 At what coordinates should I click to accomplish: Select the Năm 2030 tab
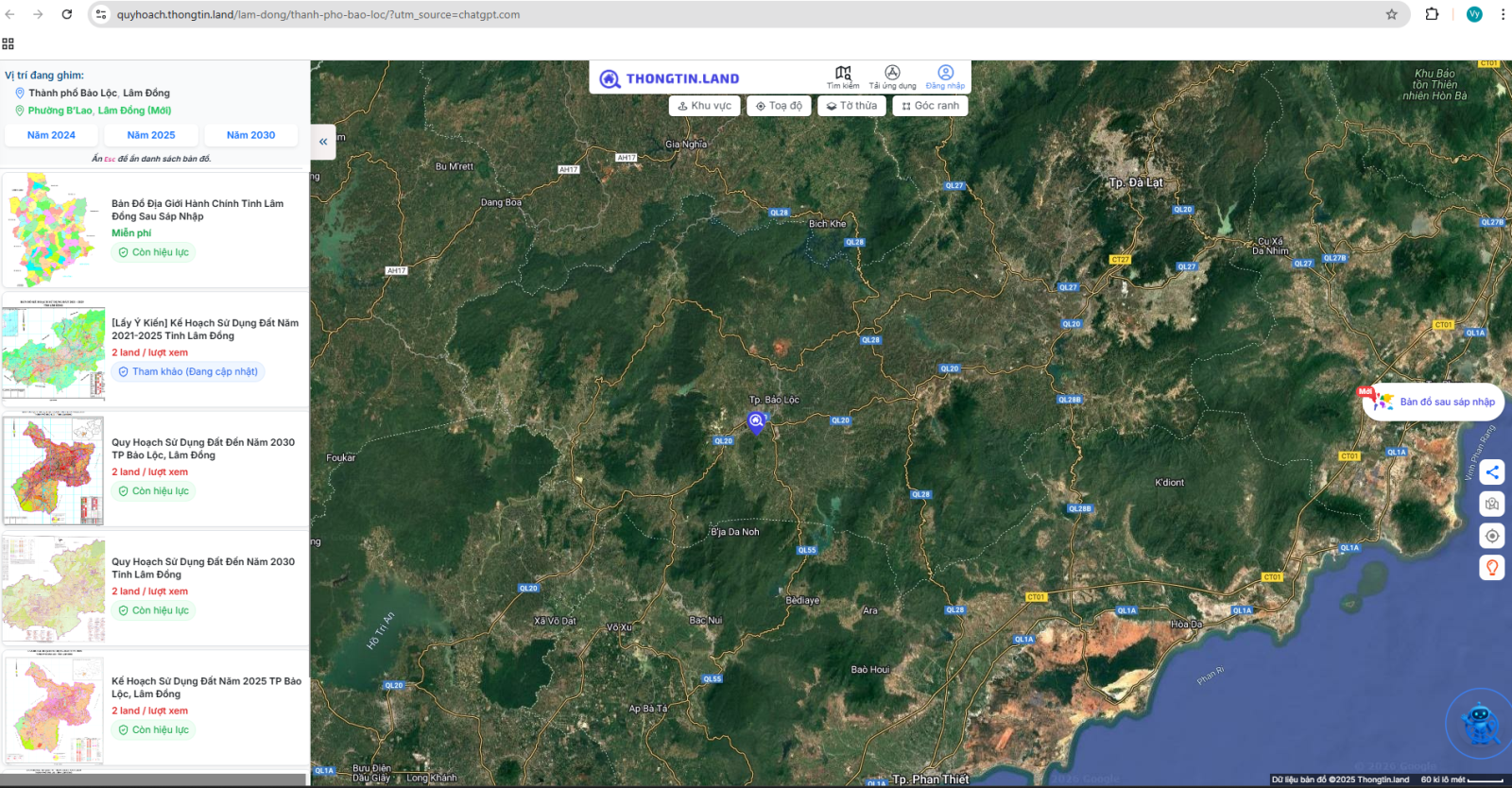250,135
